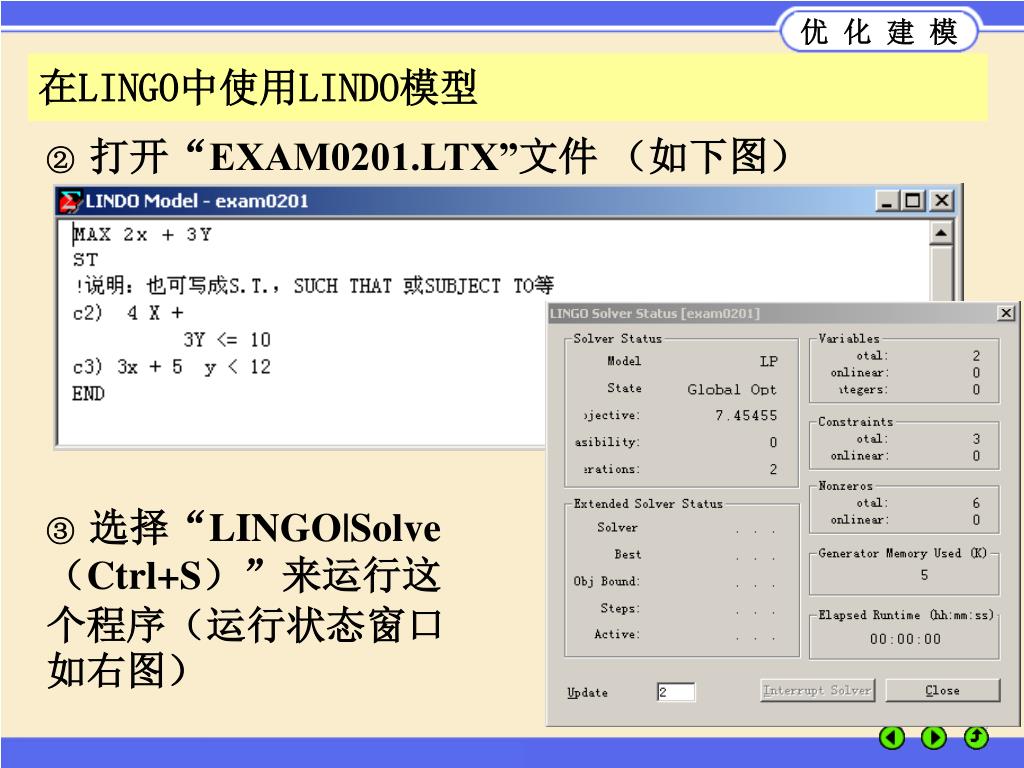Click the 'Global Opt' state value
Image resolution: width=1024 pixels, height=768 pixels.
731,389
